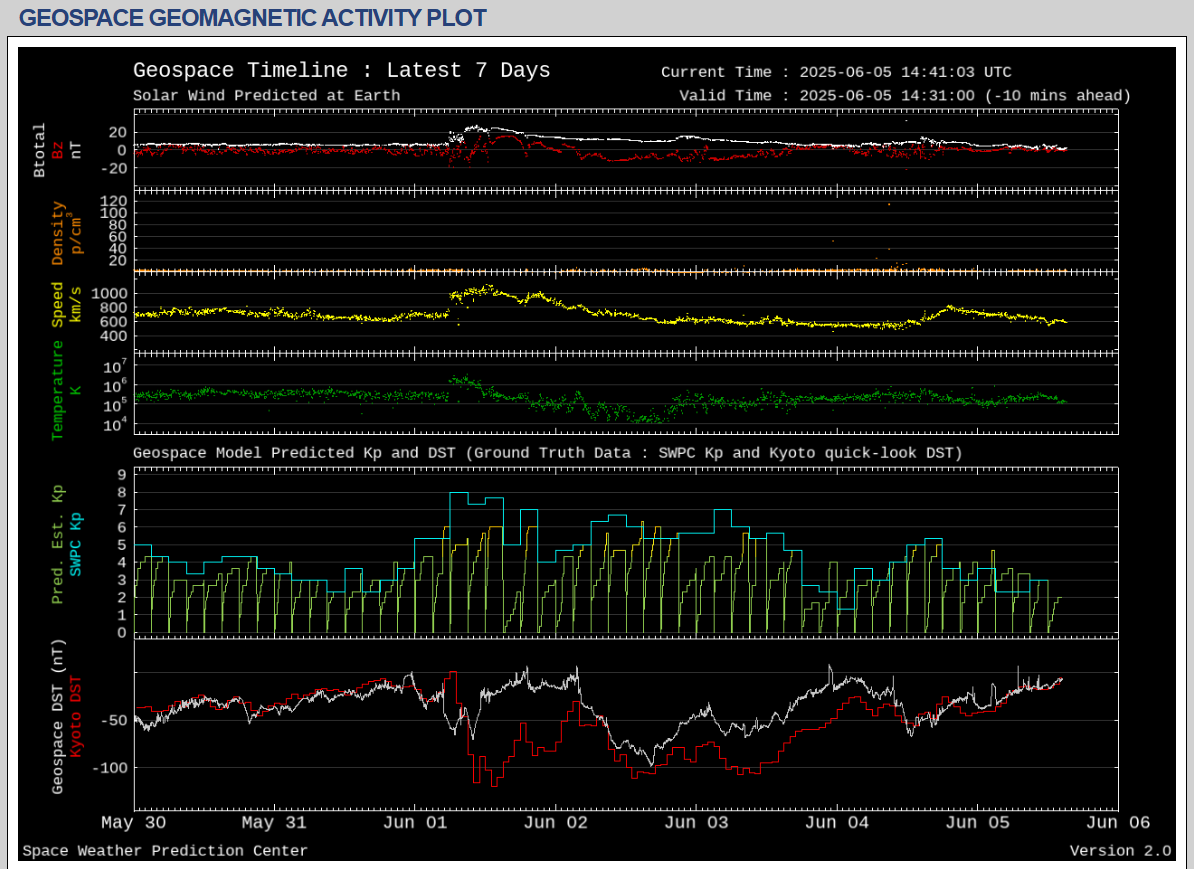Click the Jun 01 date tick label
Viewport: 1194px width, 869px height.
(415, 823)
